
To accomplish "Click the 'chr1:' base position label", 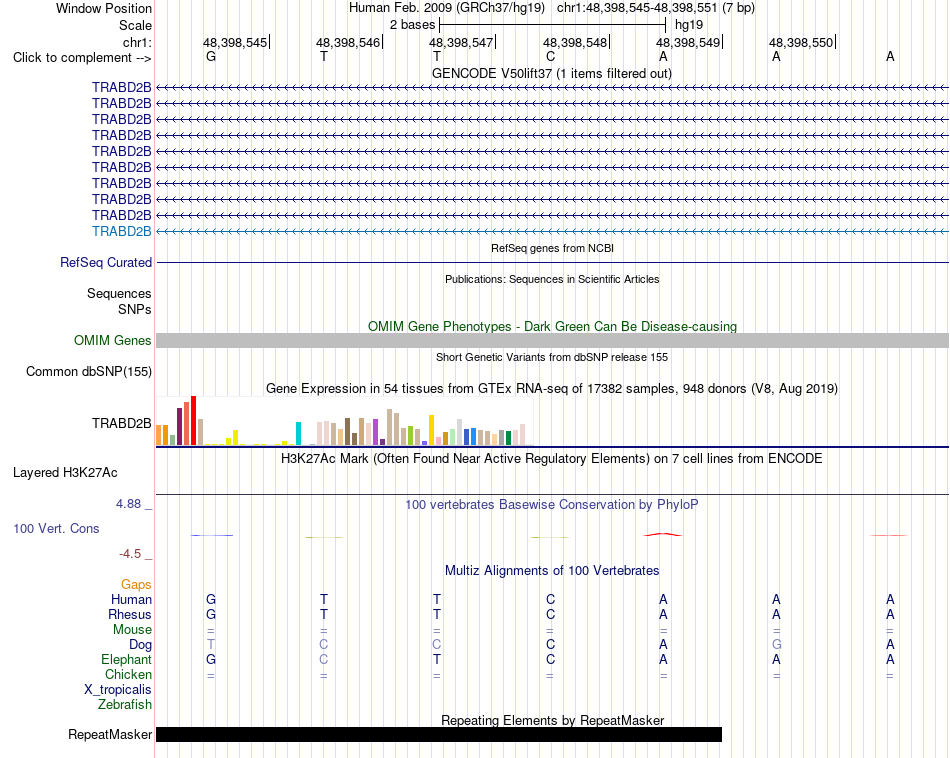I will (x=137, y=42).
